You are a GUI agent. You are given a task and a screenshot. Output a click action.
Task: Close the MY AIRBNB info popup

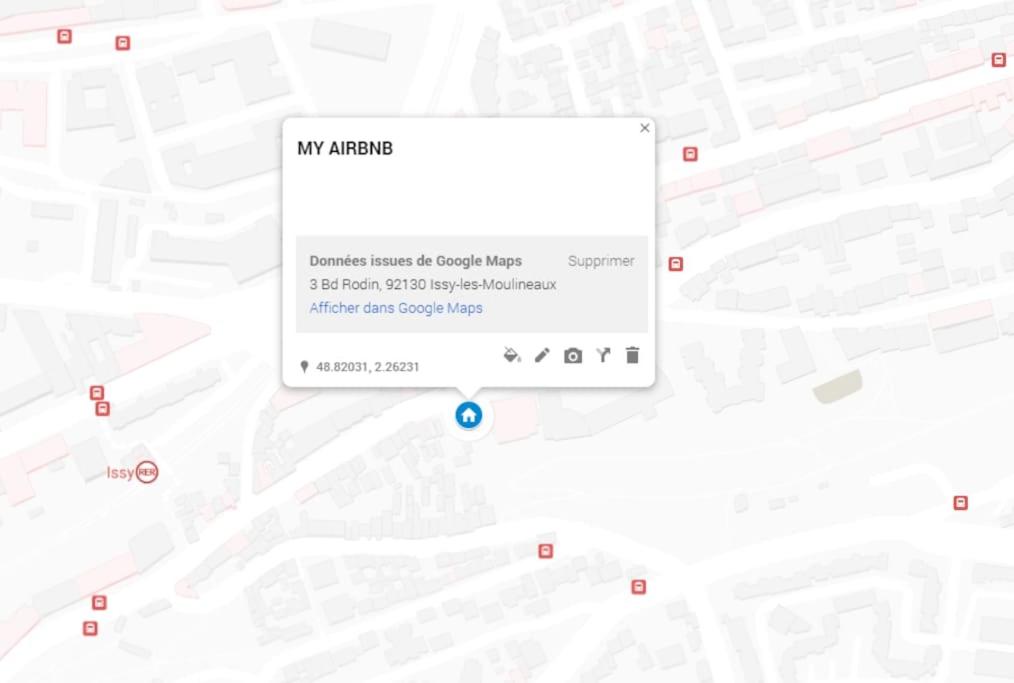point(644,128)
